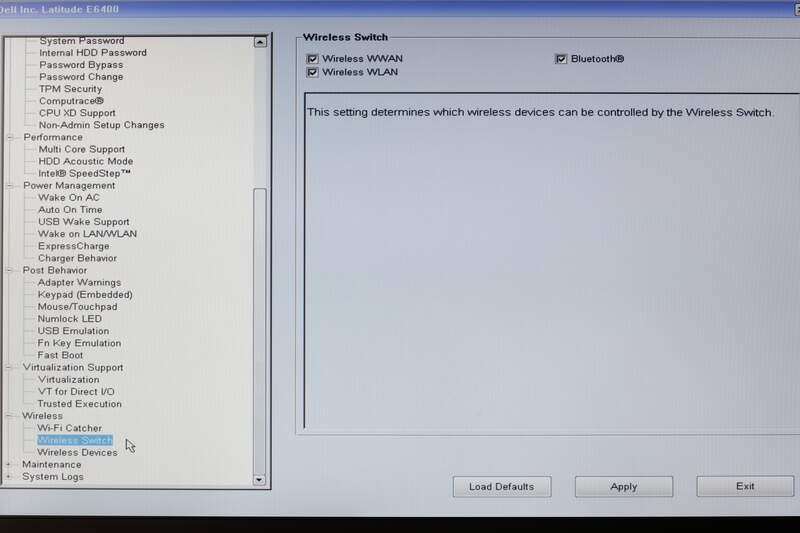
Task: Open Trusted Execution setting
Action: pyautogui.click(x=80, y=404)
